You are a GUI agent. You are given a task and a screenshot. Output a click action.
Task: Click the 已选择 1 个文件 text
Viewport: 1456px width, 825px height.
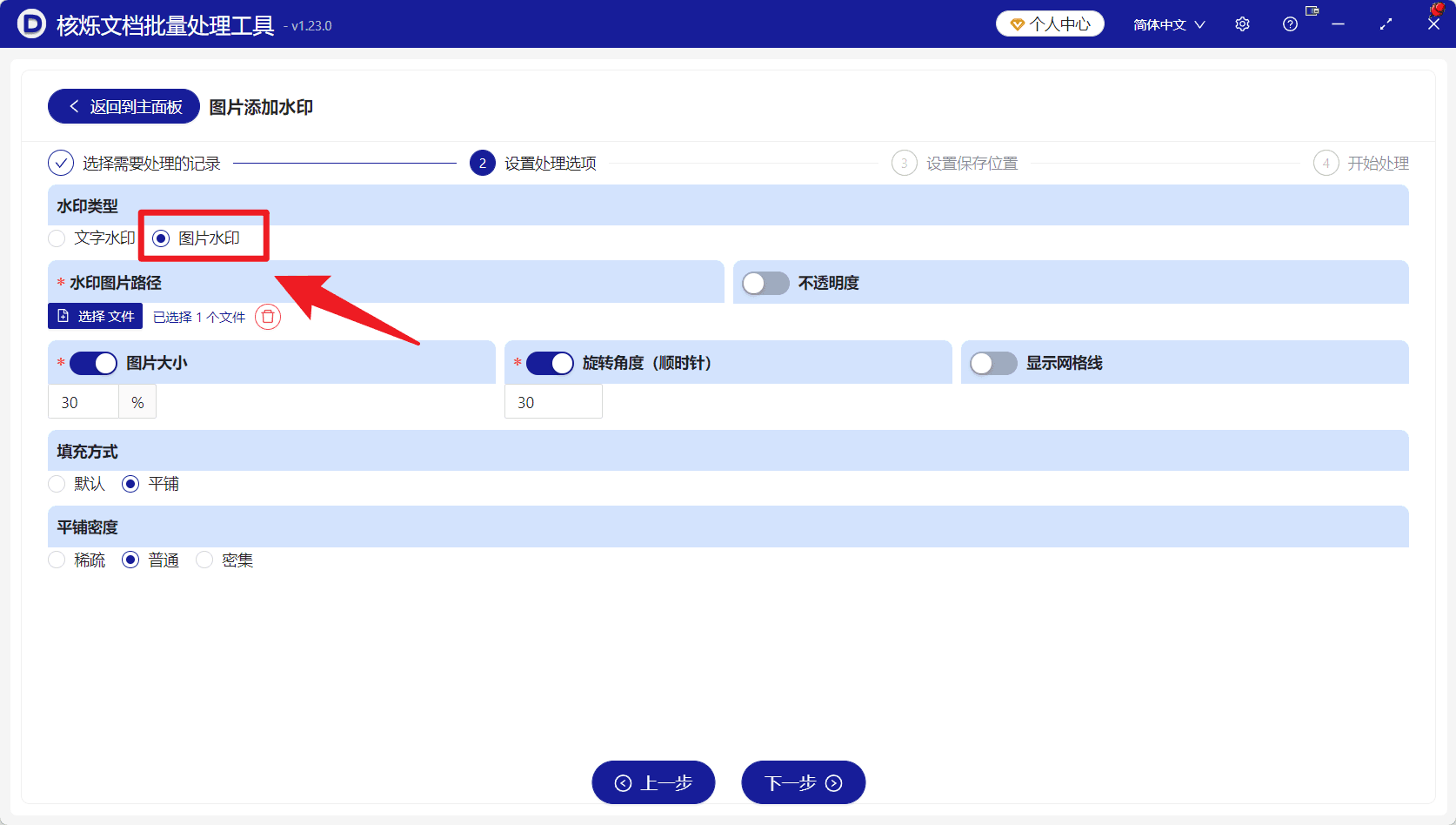[199, 317]
